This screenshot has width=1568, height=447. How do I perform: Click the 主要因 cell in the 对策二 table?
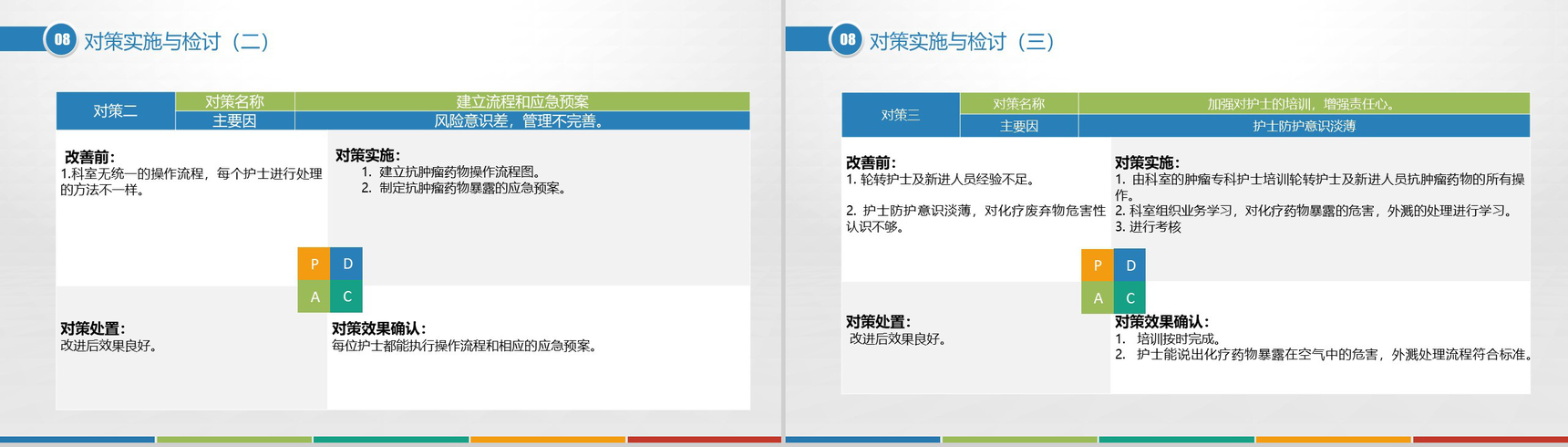tap(234, 120)
